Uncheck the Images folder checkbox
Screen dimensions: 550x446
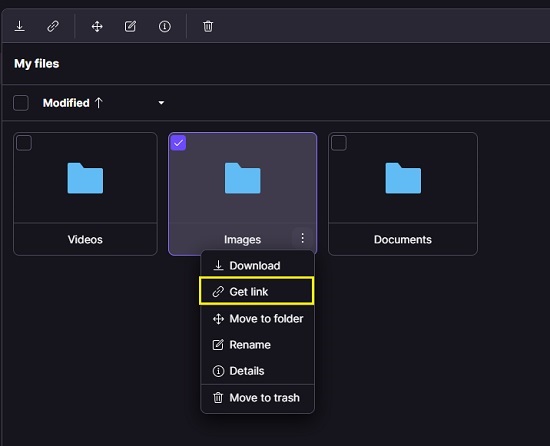[x=178, y=143]
